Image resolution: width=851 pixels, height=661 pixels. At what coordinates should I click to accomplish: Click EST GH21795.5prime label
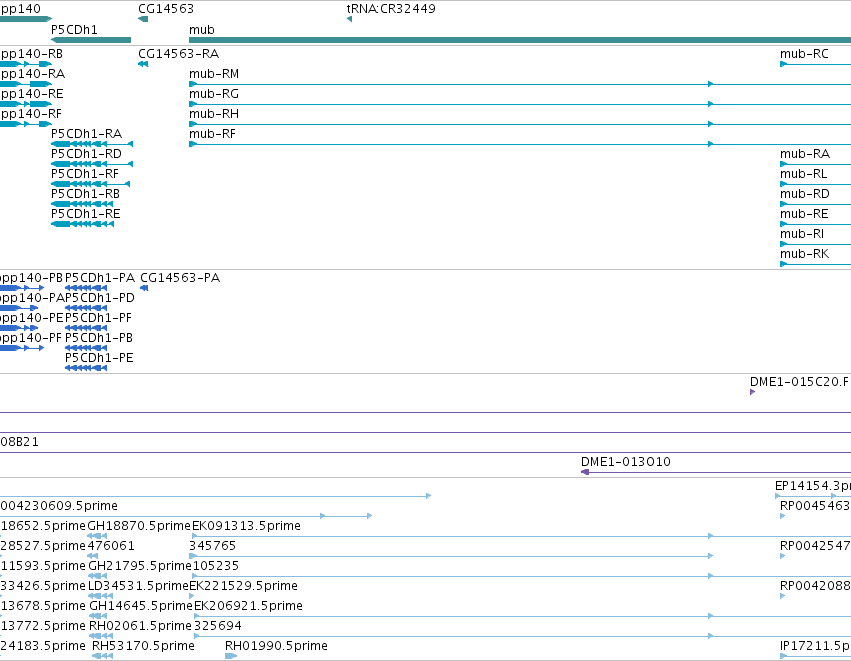click(139, 566)
